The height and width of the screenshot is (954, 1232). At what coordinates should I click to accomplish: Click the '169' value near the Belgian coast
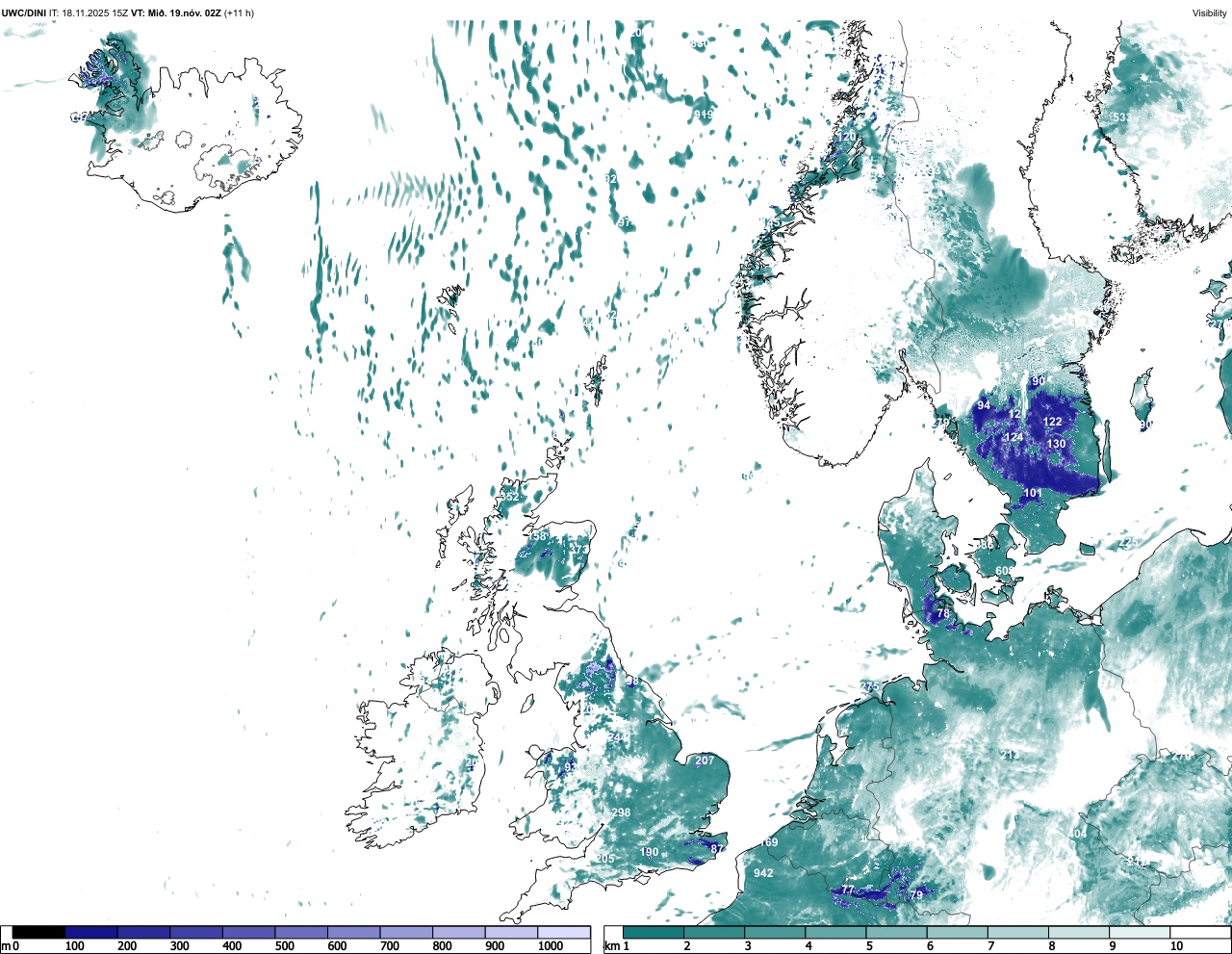pyautogui.click(x=769, y=842)
